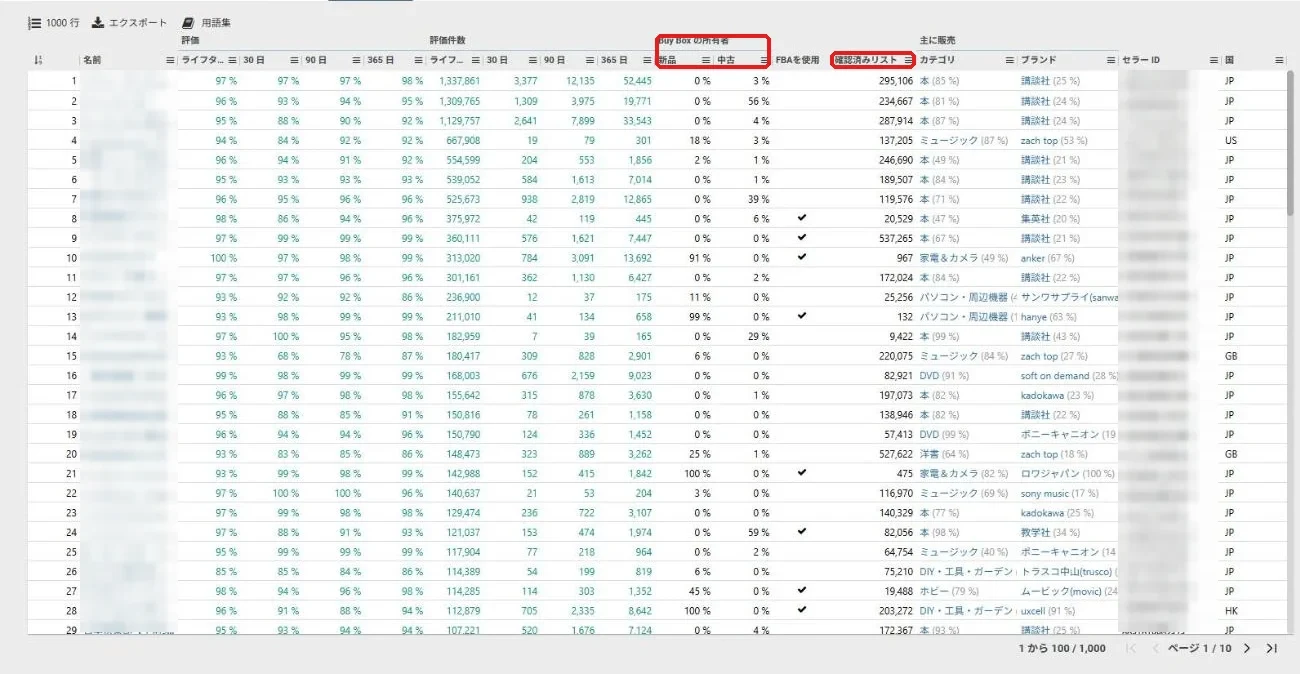Open the カテゴリ column menu icon
Image resolution: width=1300 pixels, height=674 pixels.
coord(1011,60)
